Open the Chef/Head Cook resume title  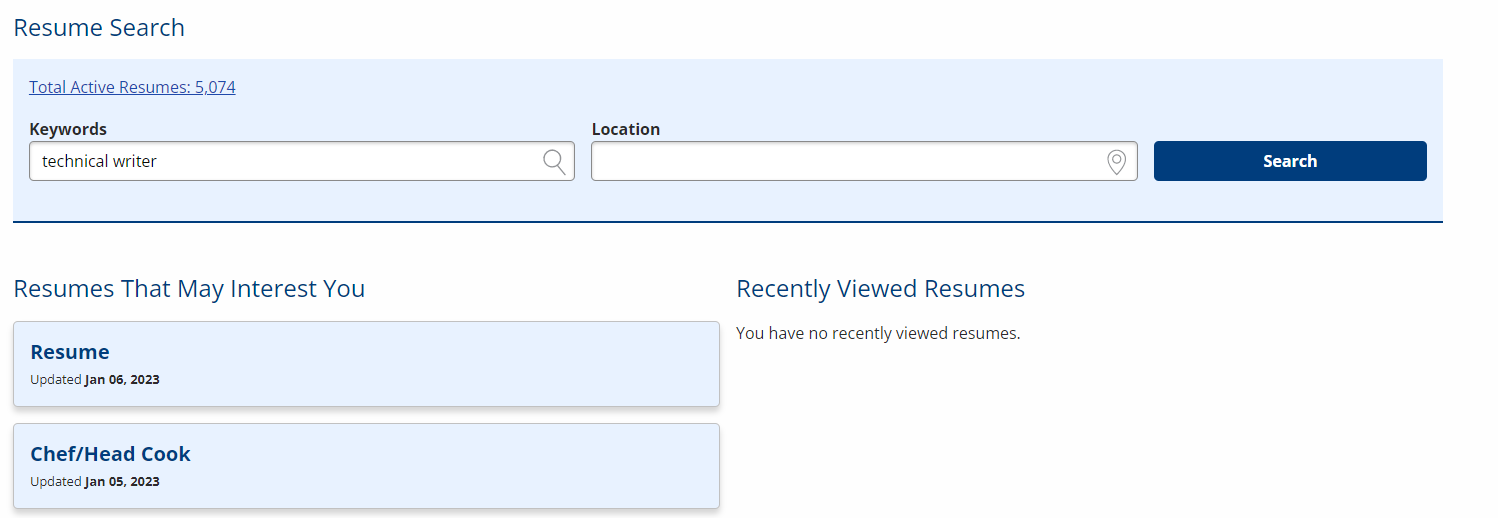tap(110, 454)
